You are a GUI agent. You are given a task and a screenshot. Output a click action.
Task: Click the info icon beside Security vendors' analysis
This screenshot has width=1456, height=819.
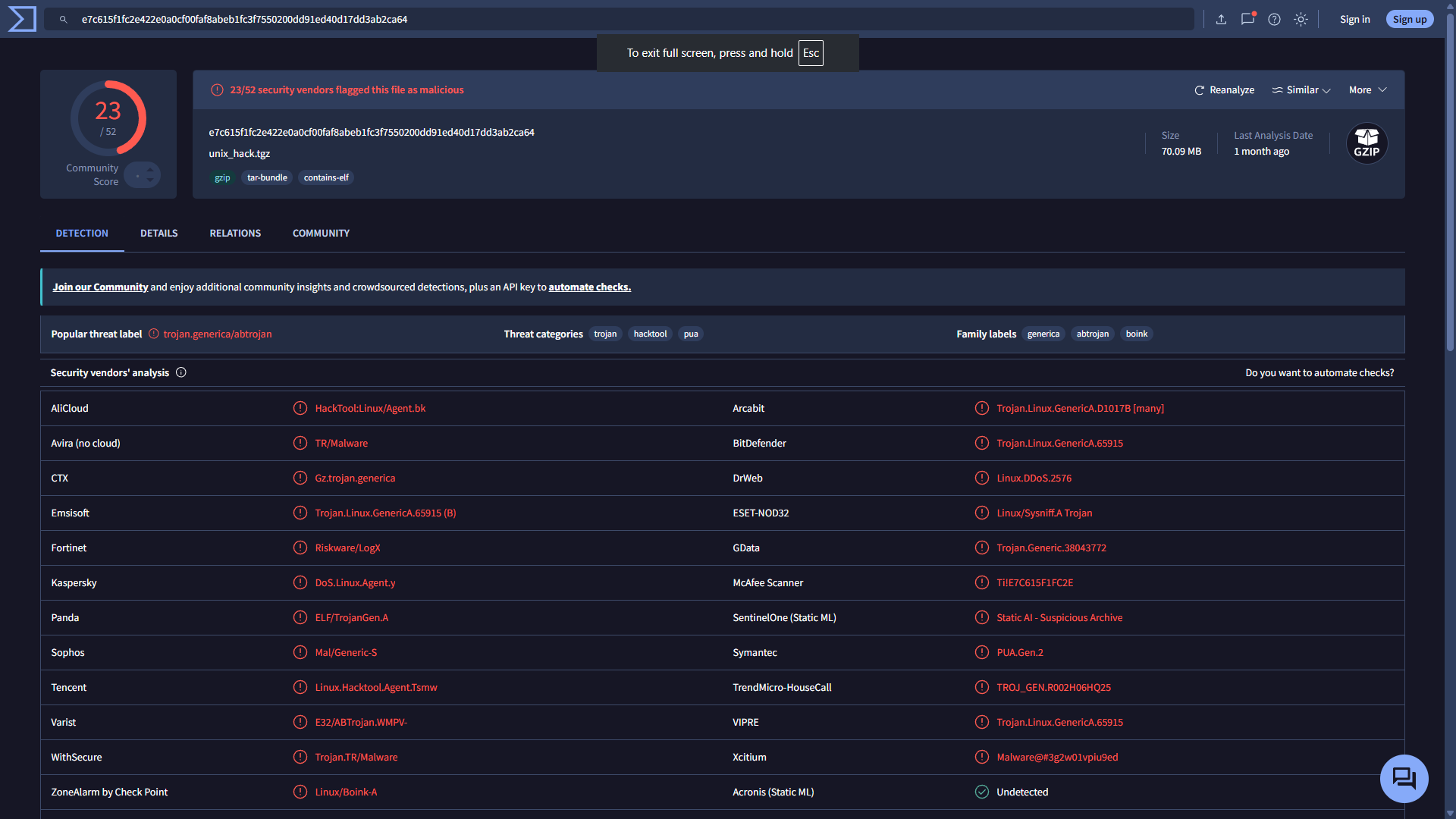coord(181,372)
